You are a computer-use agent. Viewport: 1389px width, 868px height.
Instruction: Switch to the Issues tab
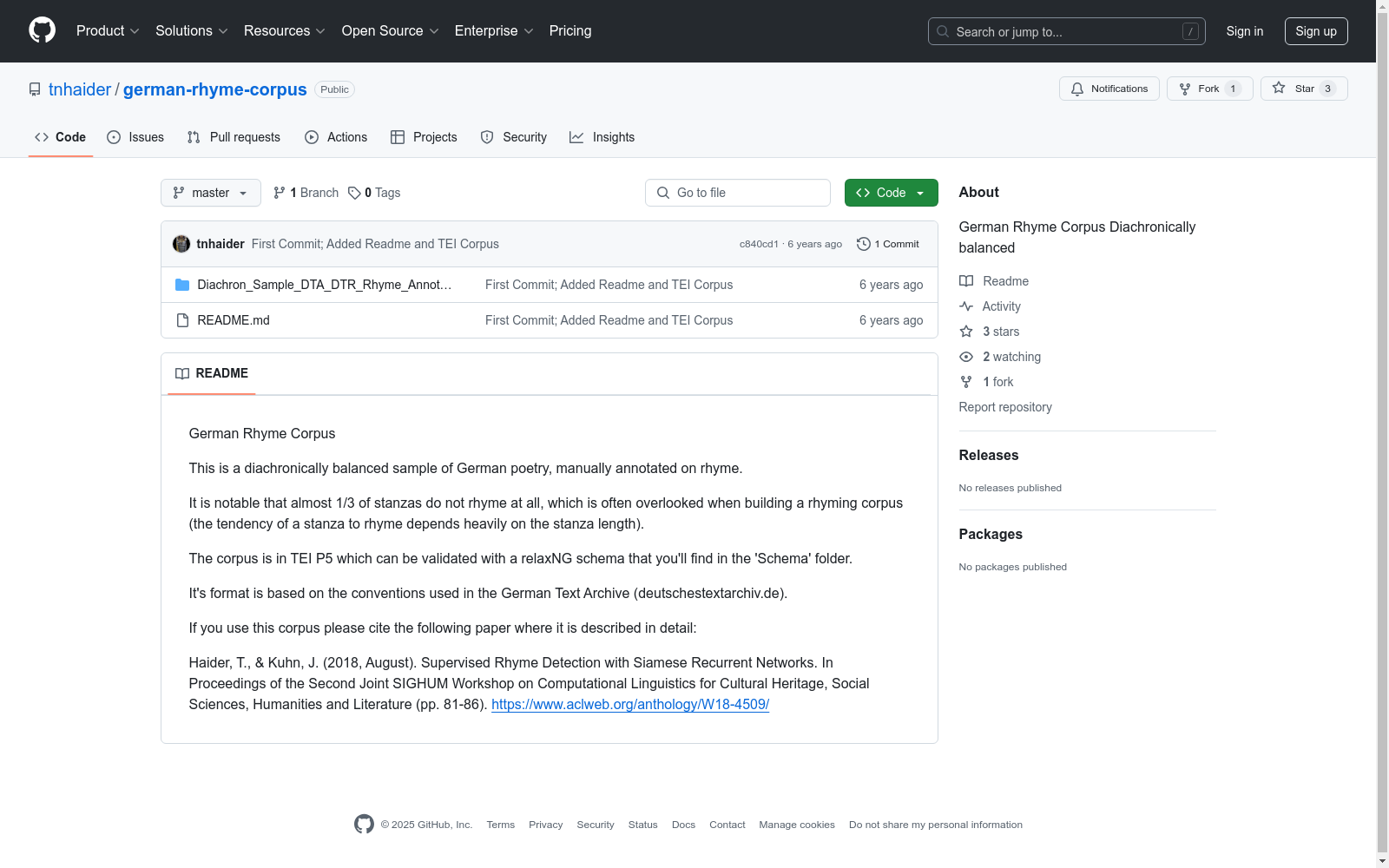point(135,137)
